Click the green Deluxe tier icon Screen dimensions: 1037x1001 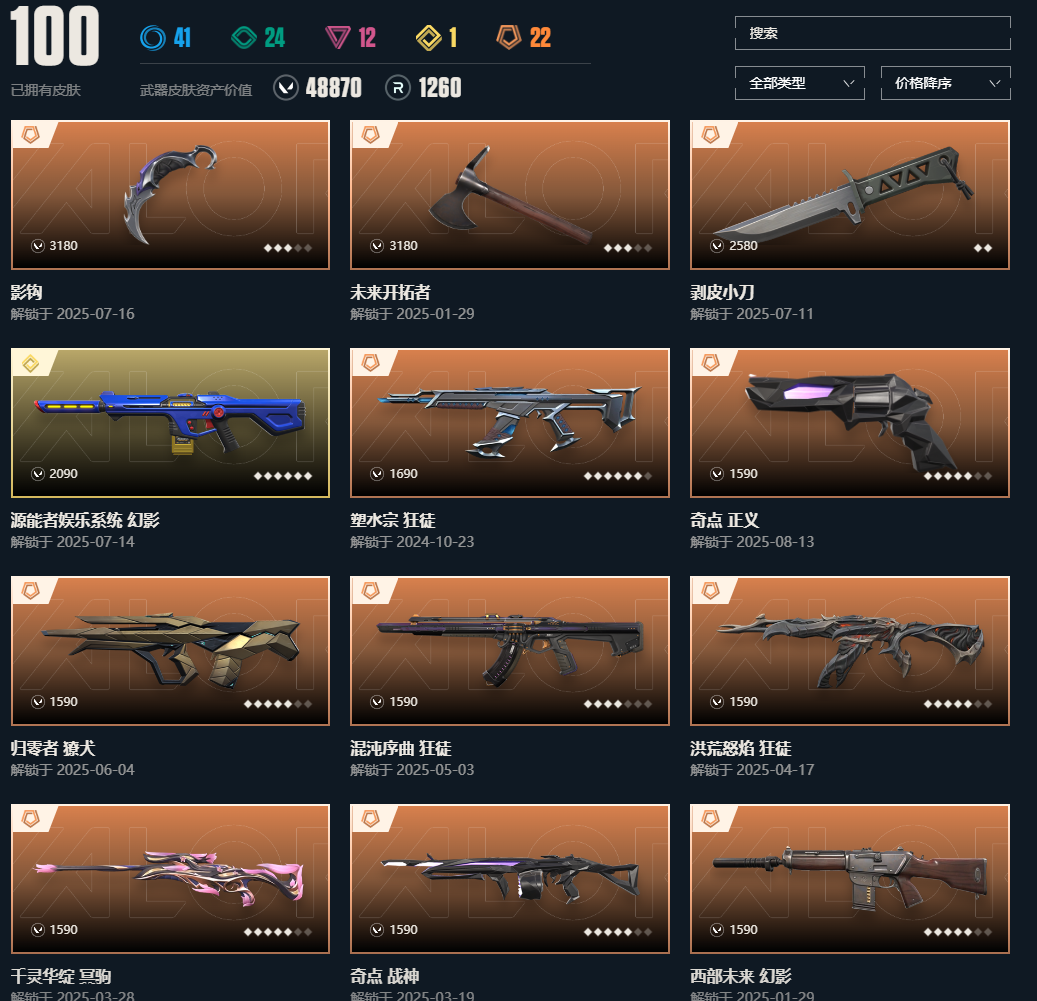tap(244, 37)
